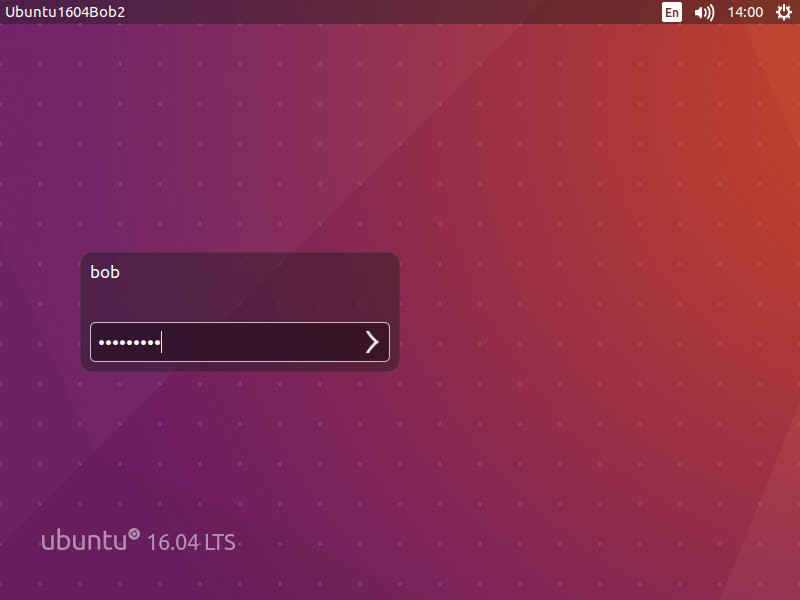Click the speaker icon to adjust audio
This screenshot has width=800, height=600.
point(704,13)
